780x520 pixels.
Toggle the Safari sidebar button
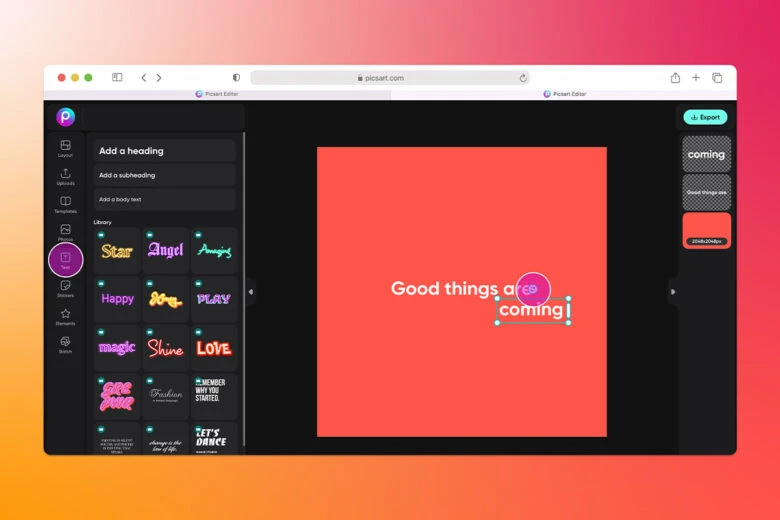pyautogui.click(x=117, y=78)
